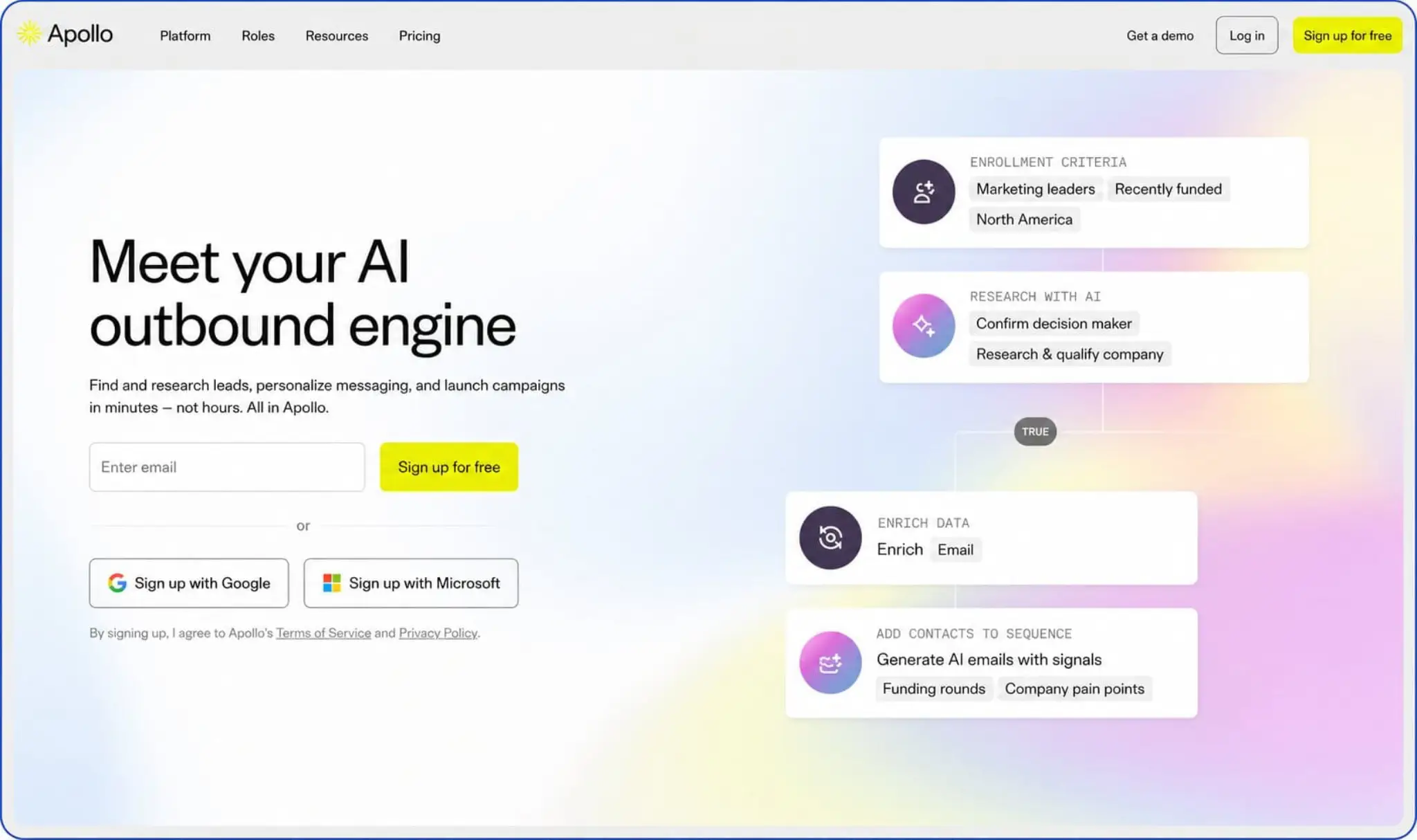Click the Research & qualify company tag

1070,354
